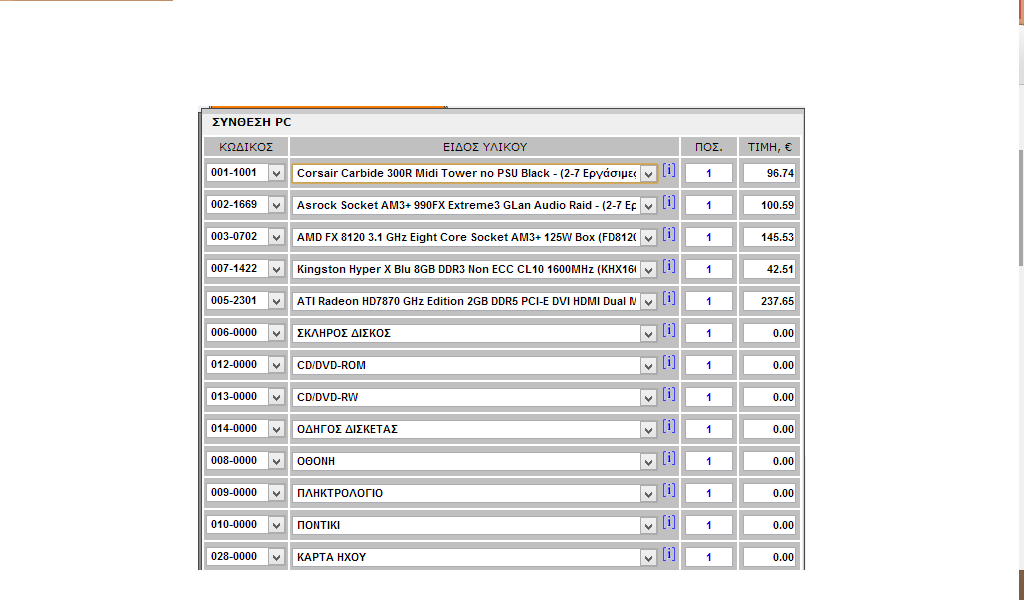Open info icon for ΣΚΛΗΡΟΣ ΔΙΣΚΟΣ row
This screenshot has width=1024, height=600.
click(x=669, y=330)
